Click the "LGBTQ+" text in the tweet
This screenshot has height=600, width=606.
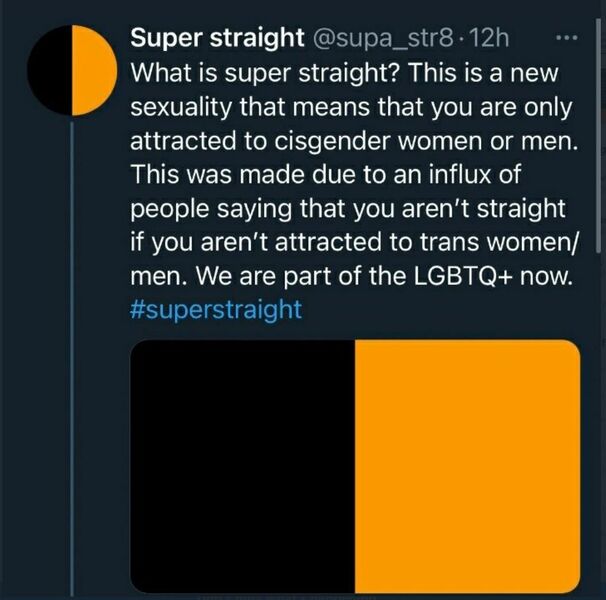tap(464, 276)
